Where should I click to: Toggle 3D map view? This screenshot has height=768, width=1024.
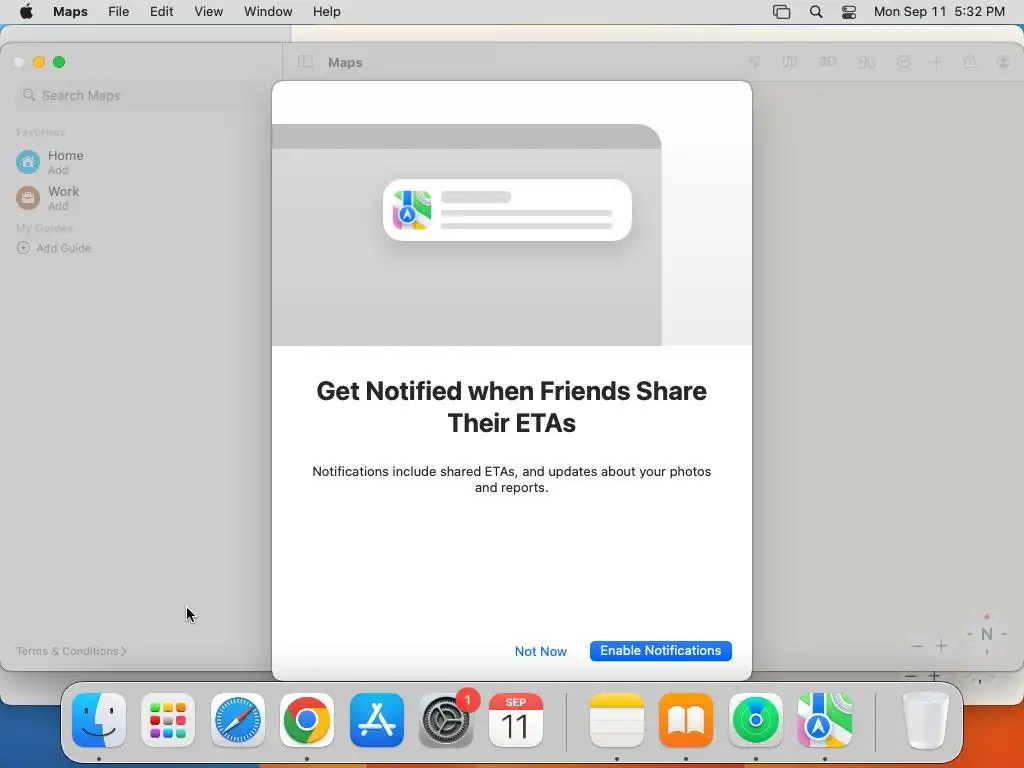(x=827, y=62)
